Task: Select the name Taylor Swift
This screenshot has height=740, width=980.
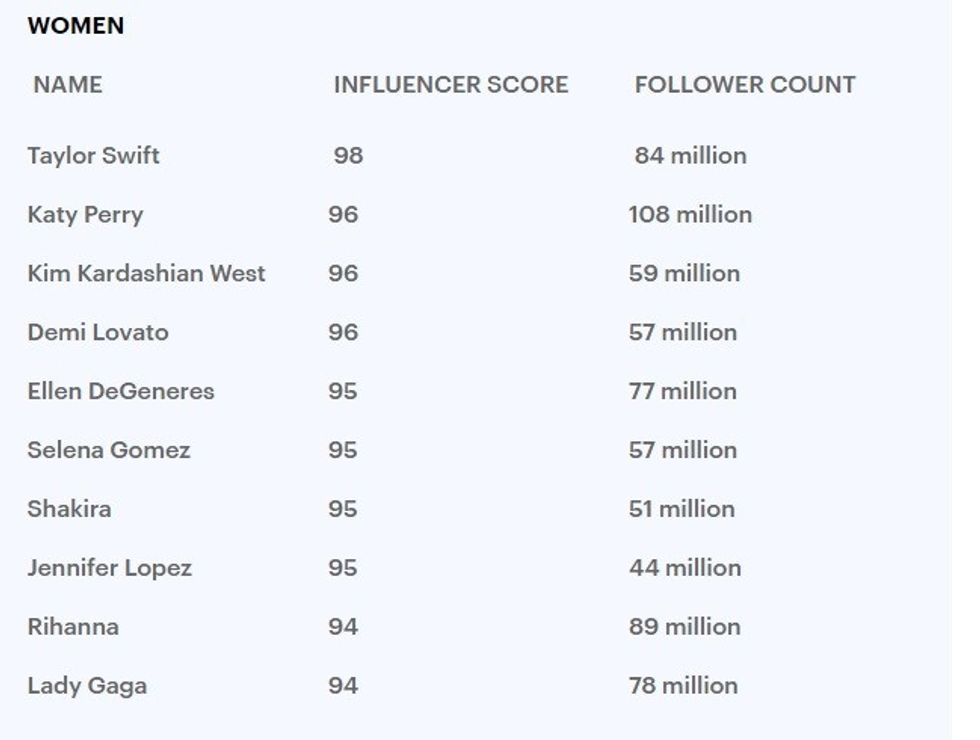Action: pyautogui.click(x=93, y=156)
